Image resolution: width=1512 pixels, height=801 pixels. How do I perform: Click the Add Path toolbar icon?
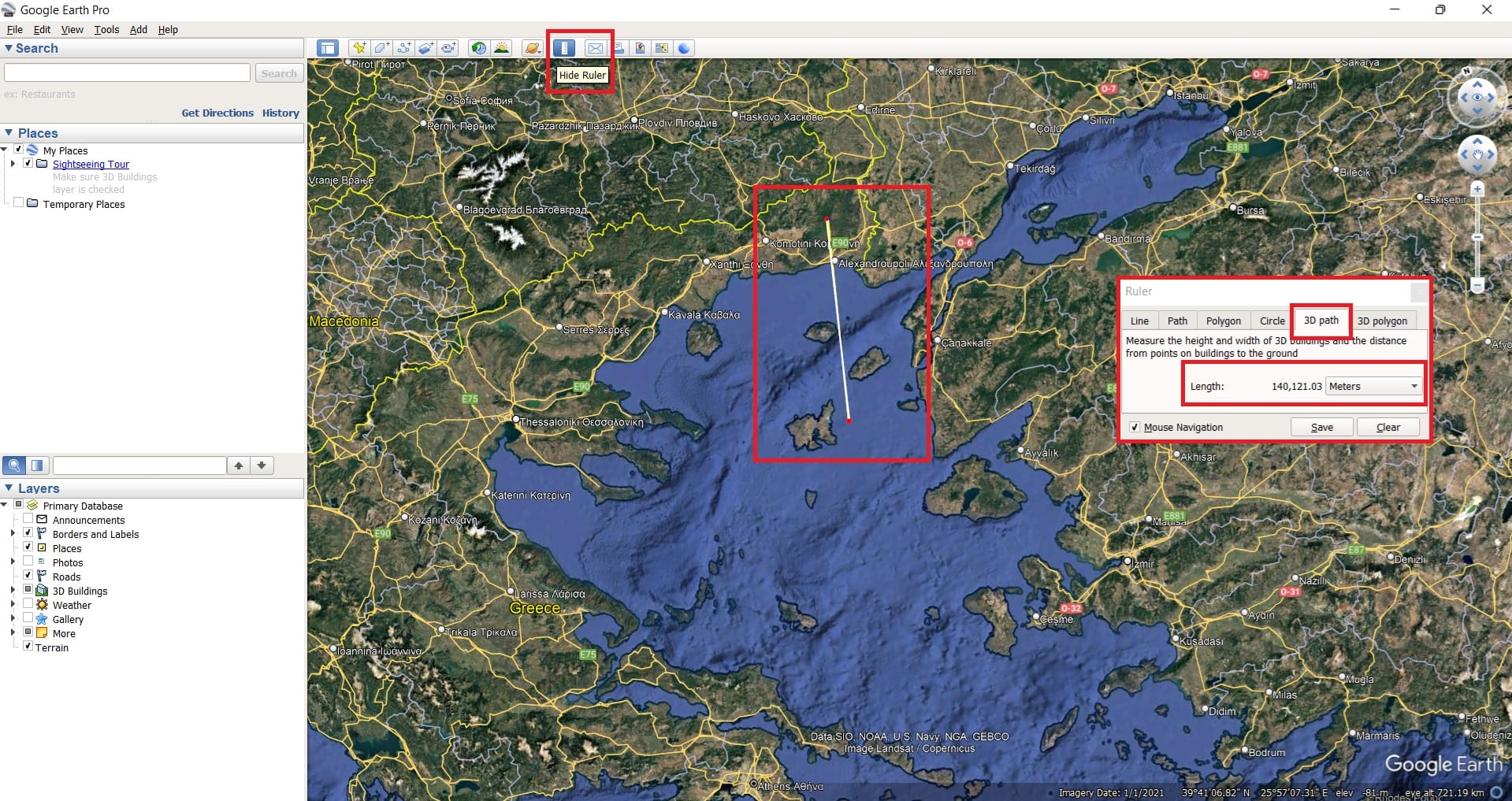tap(404, 48)
